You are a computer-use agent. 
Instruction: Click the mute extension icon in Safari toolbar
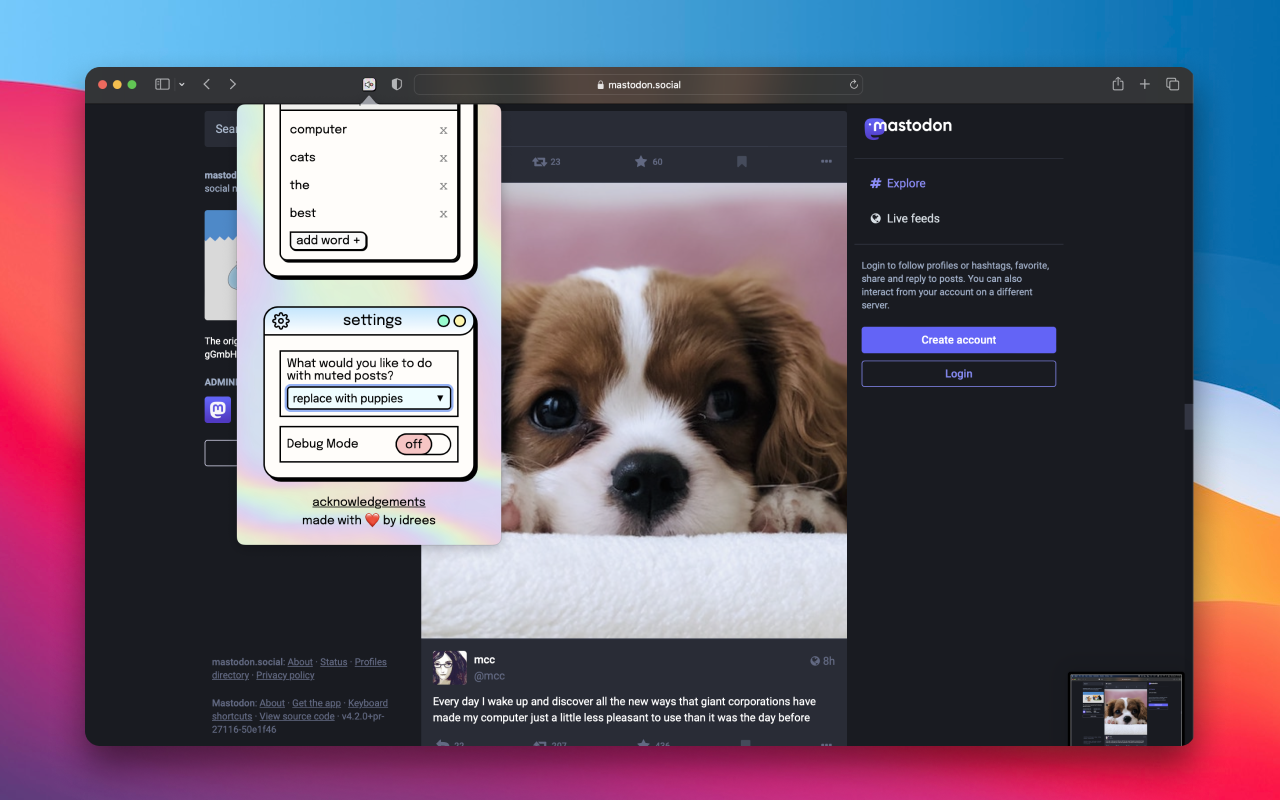coord(369,85)
